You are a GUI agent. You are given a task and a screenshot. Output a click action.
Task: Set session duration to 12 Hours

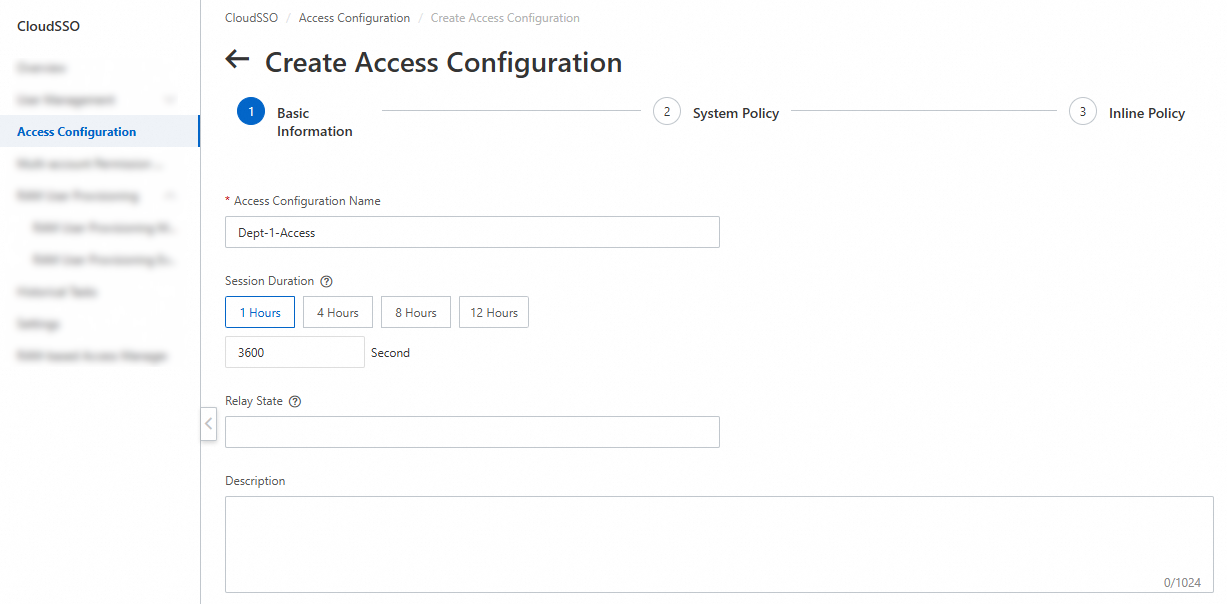(494, 313)
